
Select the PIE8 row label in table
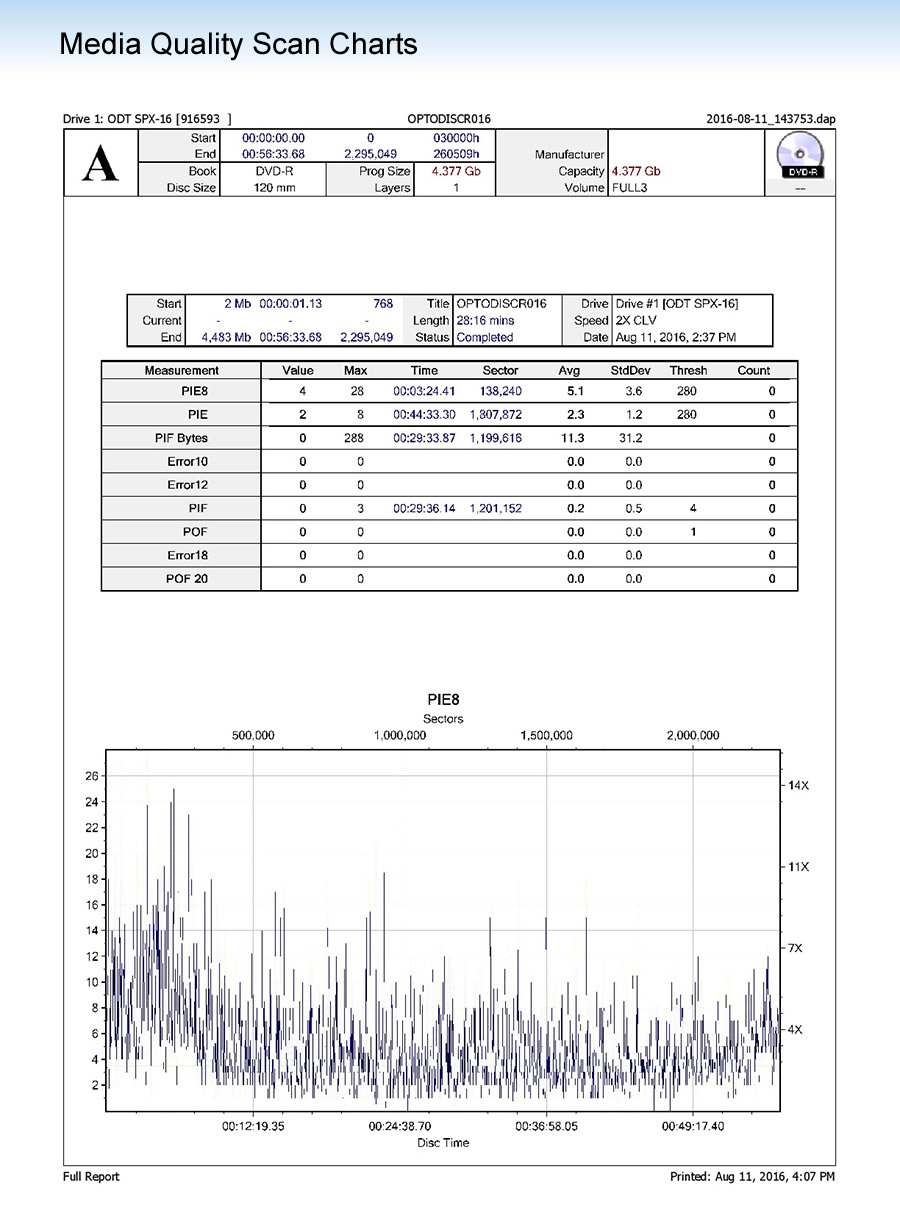point(193,391)
